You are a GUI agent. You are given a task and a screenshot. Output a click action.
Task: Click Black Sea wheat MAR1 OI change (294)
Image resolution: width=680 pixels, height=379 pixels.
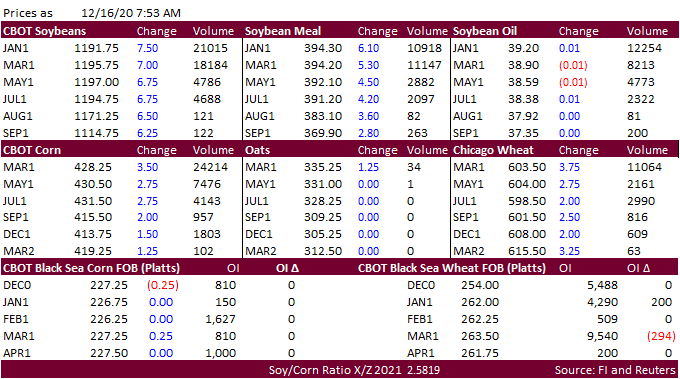(x=661, y=336)
